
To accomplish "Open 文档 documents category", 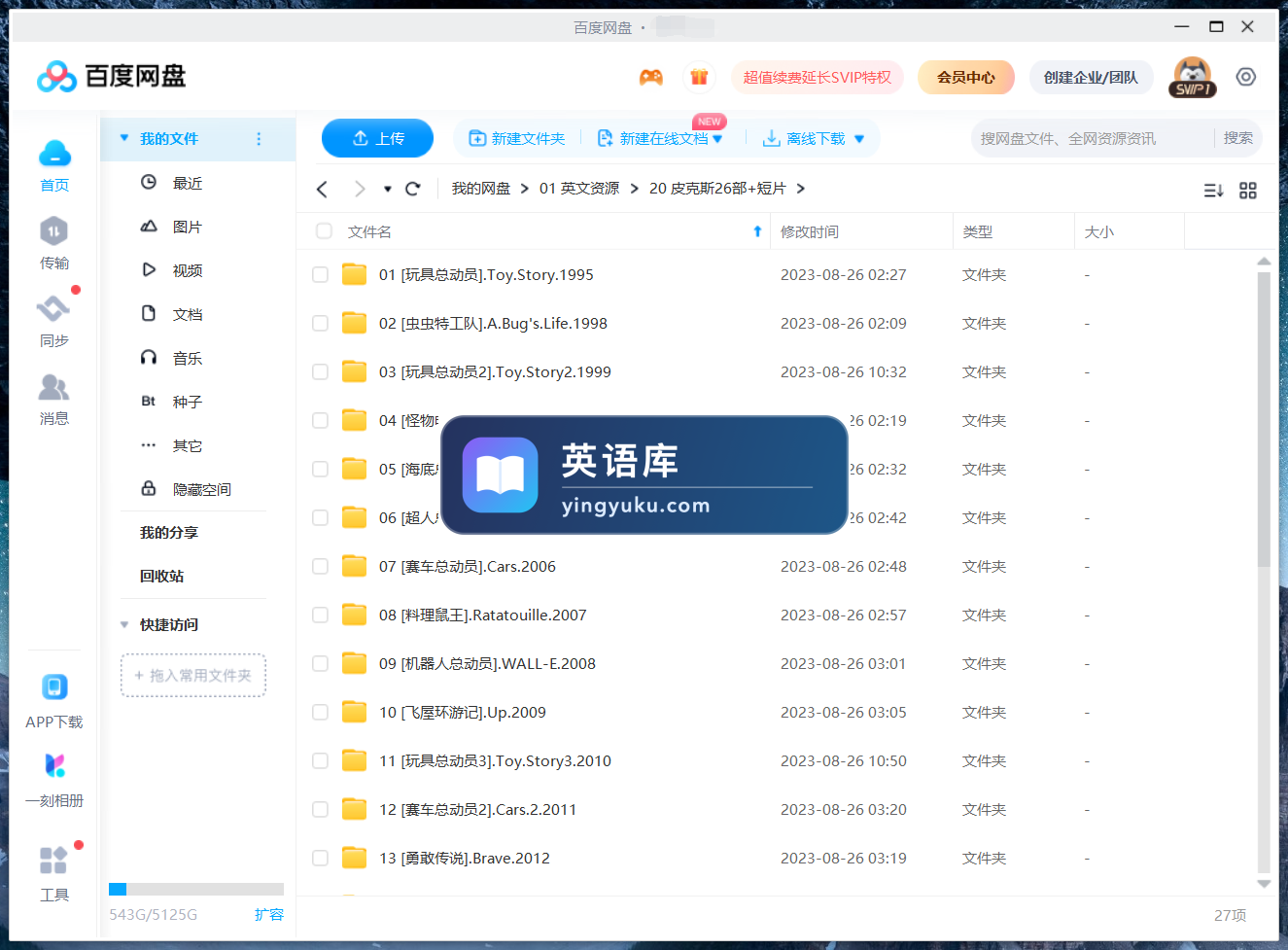I will (x=188, y=314).
